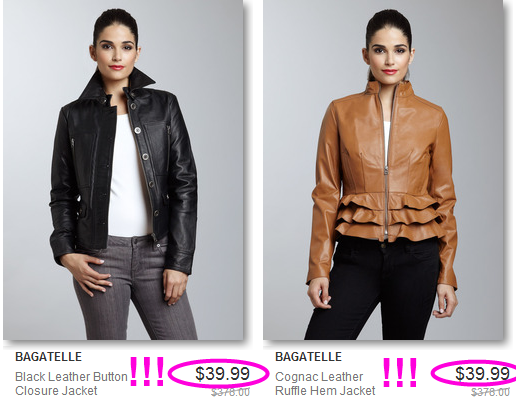
Task: Click pink exclamation marks beside cognac jacket
Action: tap(400, 372)
